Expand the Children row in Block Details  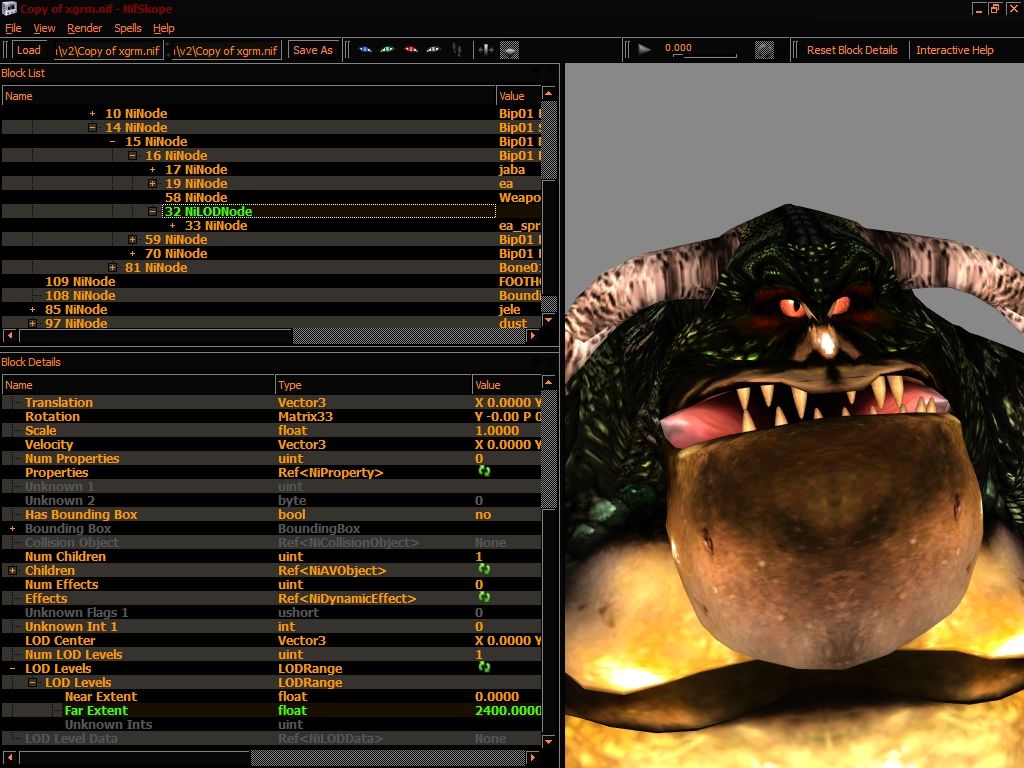pos(12,571)
